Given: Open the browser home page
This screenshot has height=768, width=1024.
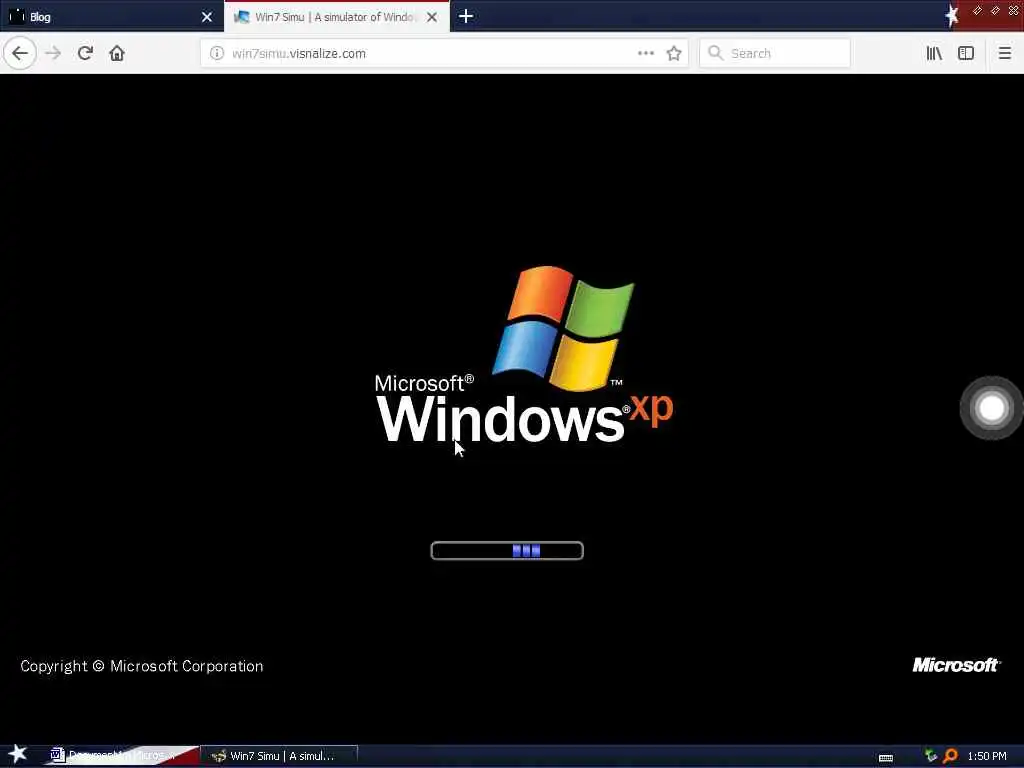Looking at the screenshot, I should 117,53.
